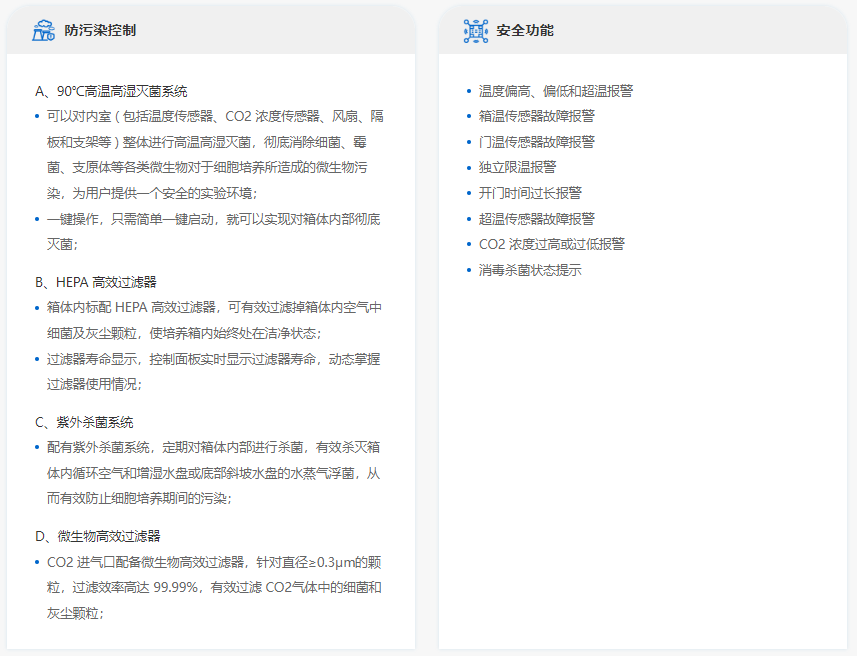Click the 消毒杀菌状态提示 list item
The image size is (857, 656).
530,270
